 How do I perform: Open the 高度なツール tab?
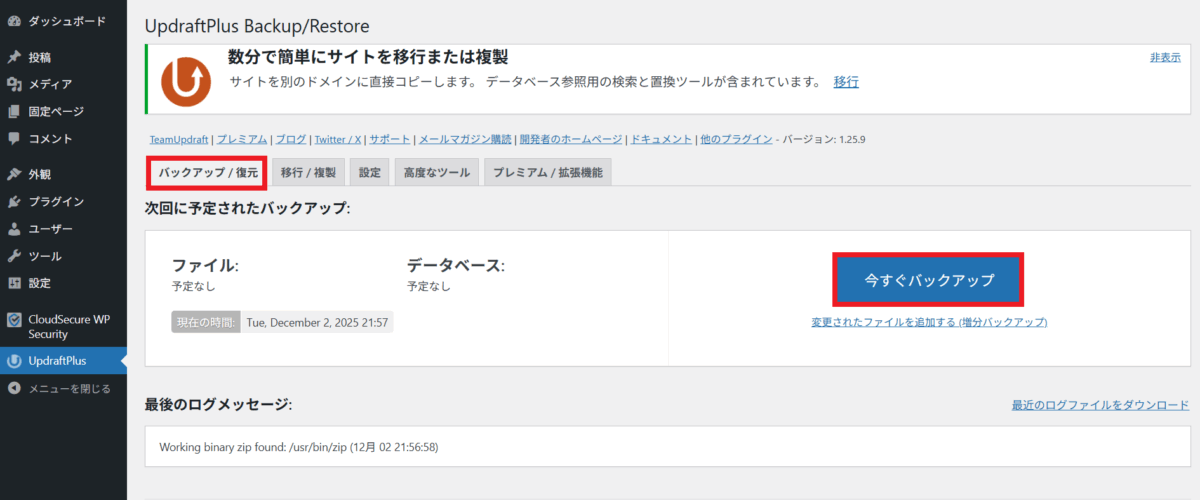[436, 172]
